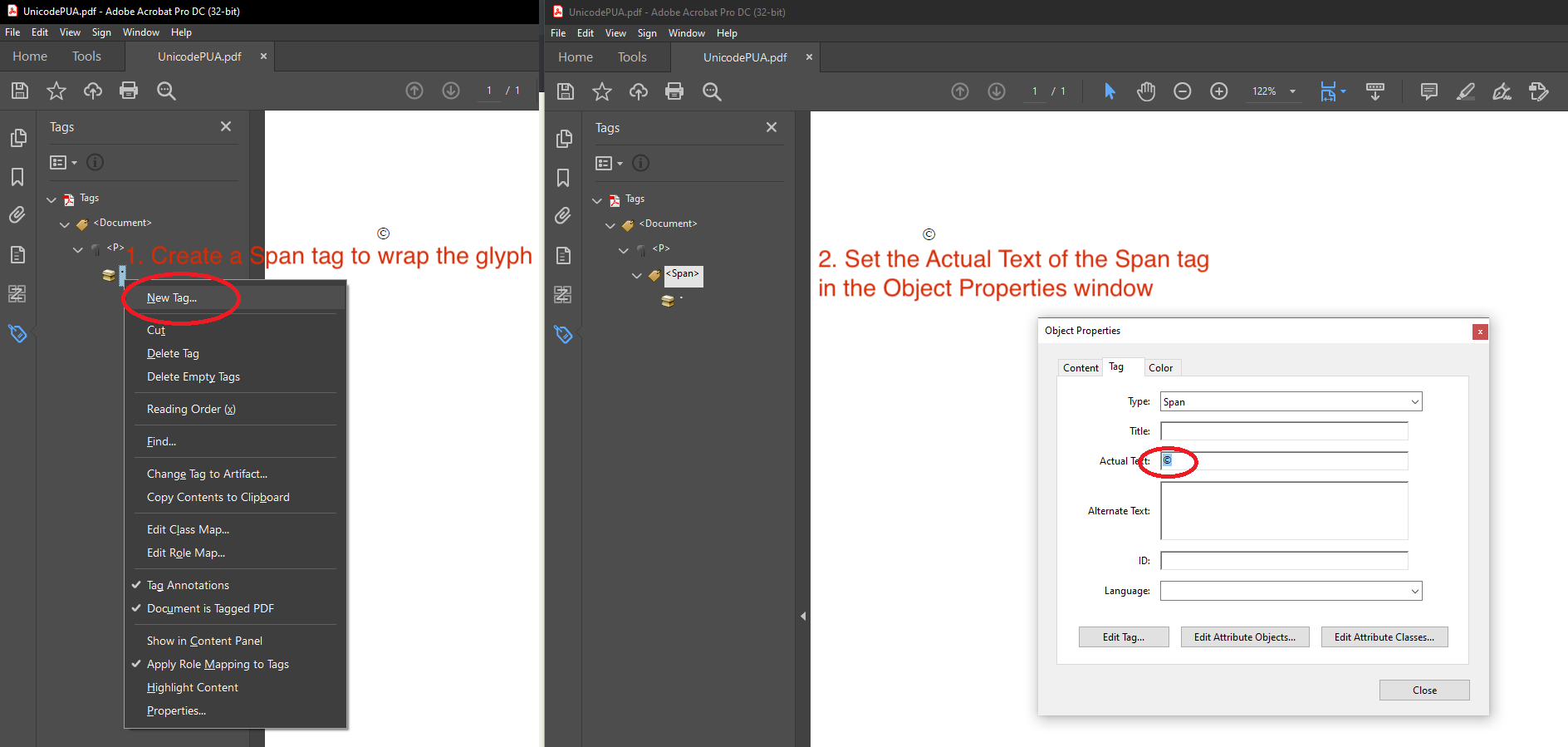Choose New Tag from context menu
1568x747 pixels.
172,297
